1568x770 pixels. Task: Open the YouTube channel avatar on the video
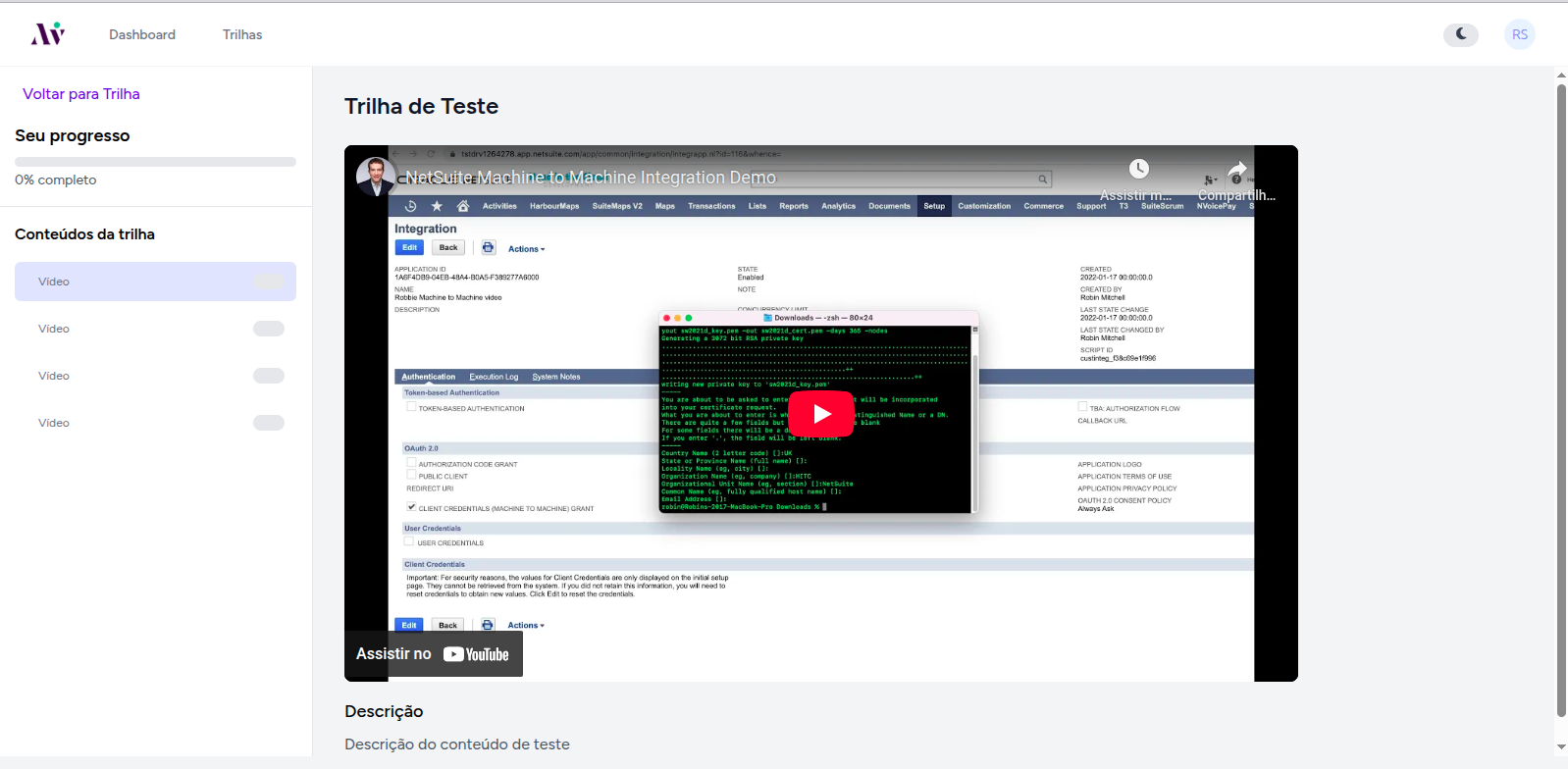coord(376,177)
